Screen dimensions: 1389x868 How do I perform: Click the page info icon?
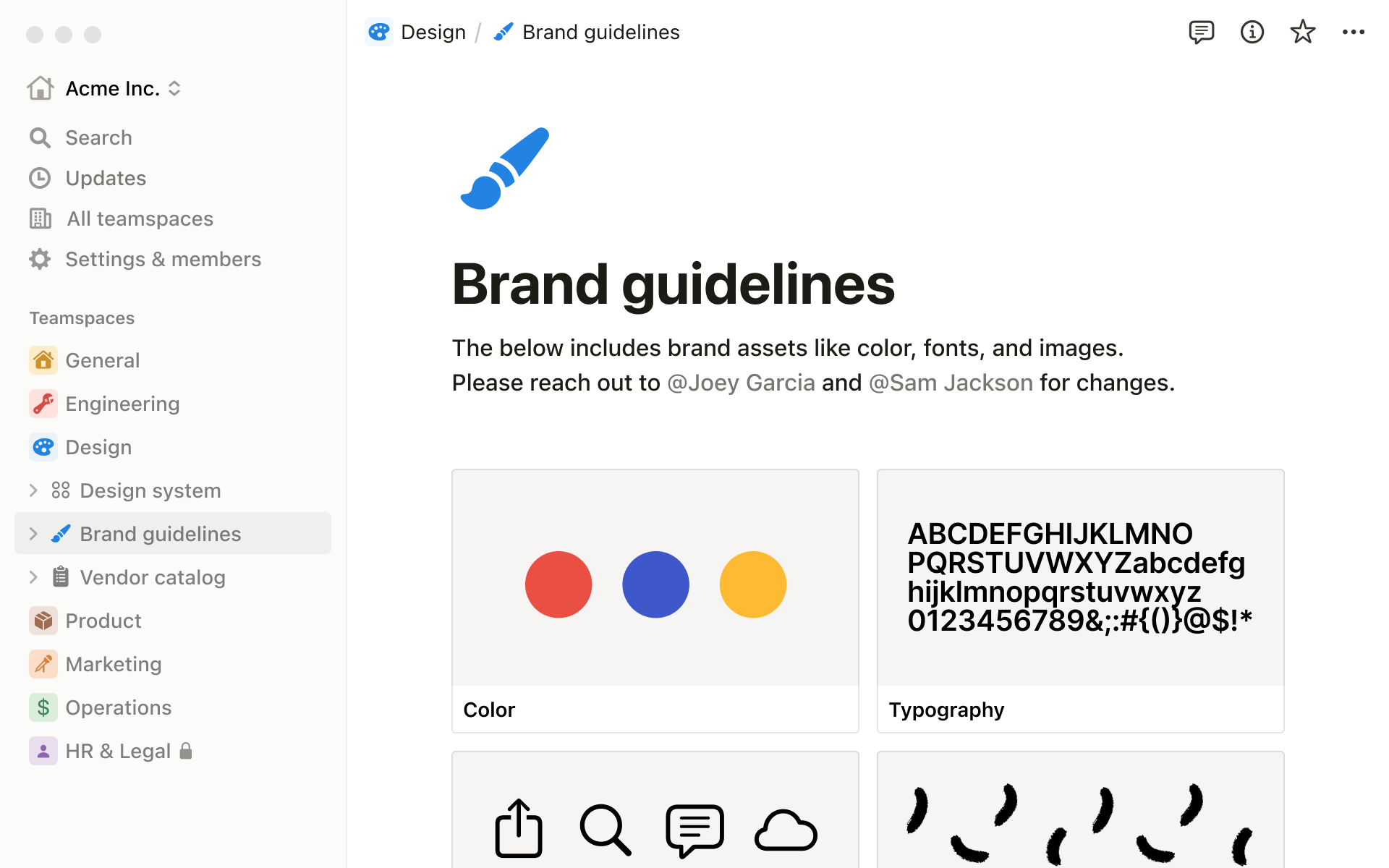(x=1252, y=33)
